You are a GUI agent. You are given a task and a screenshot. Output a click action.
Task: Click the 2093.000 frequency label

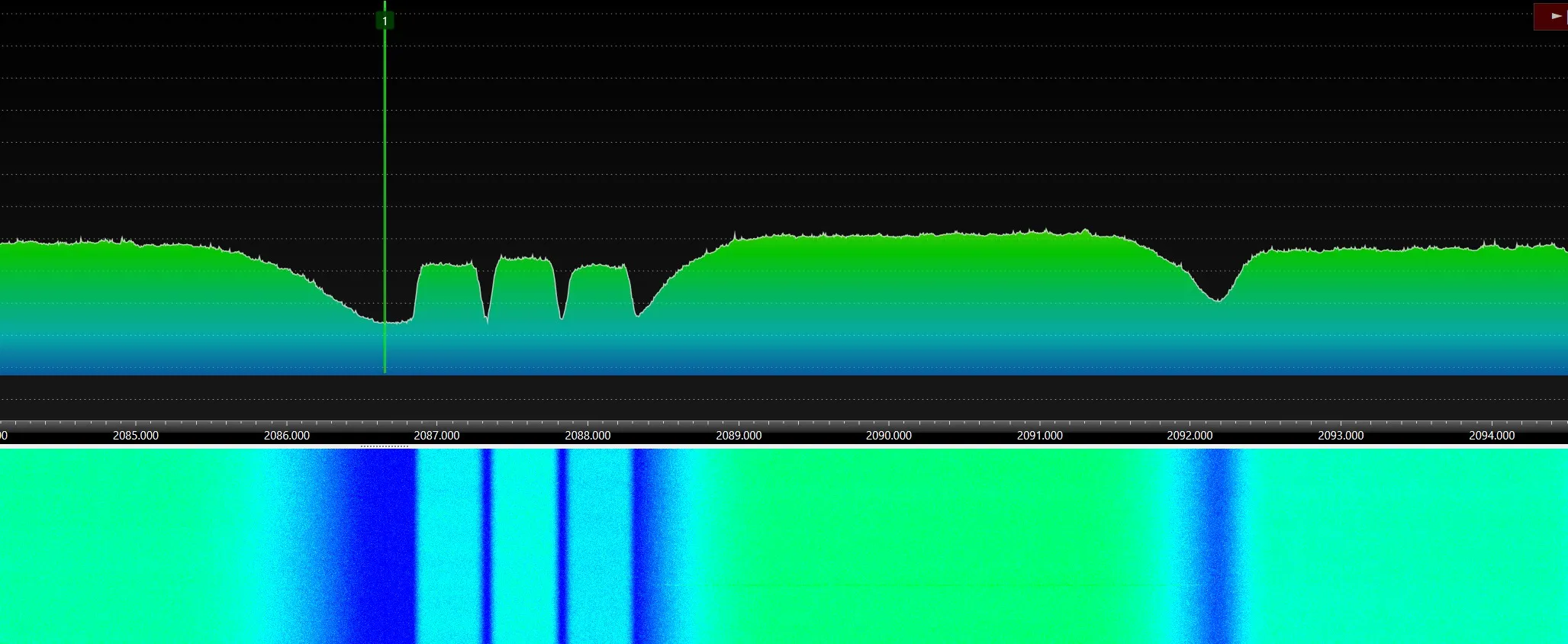(1341, 436)
